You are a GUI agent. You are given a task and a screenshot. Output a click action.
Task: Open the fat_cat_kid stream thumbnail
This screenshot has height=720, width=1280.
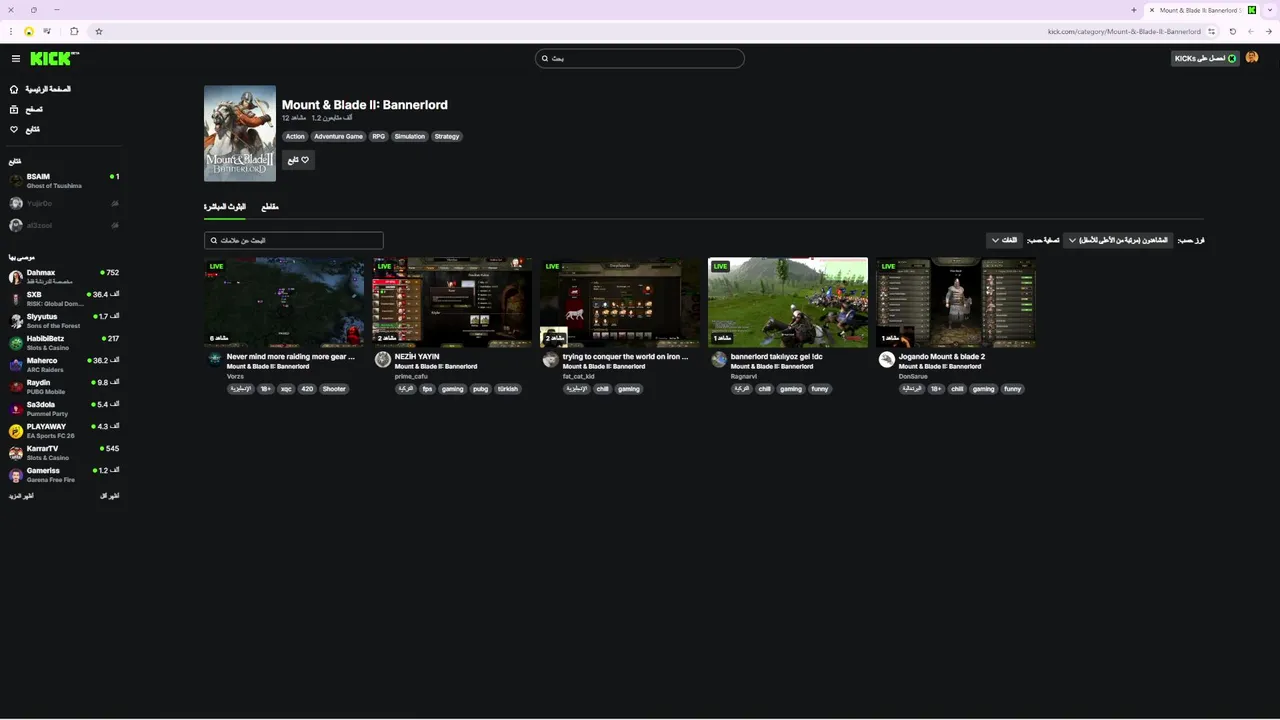click(620, 302)
